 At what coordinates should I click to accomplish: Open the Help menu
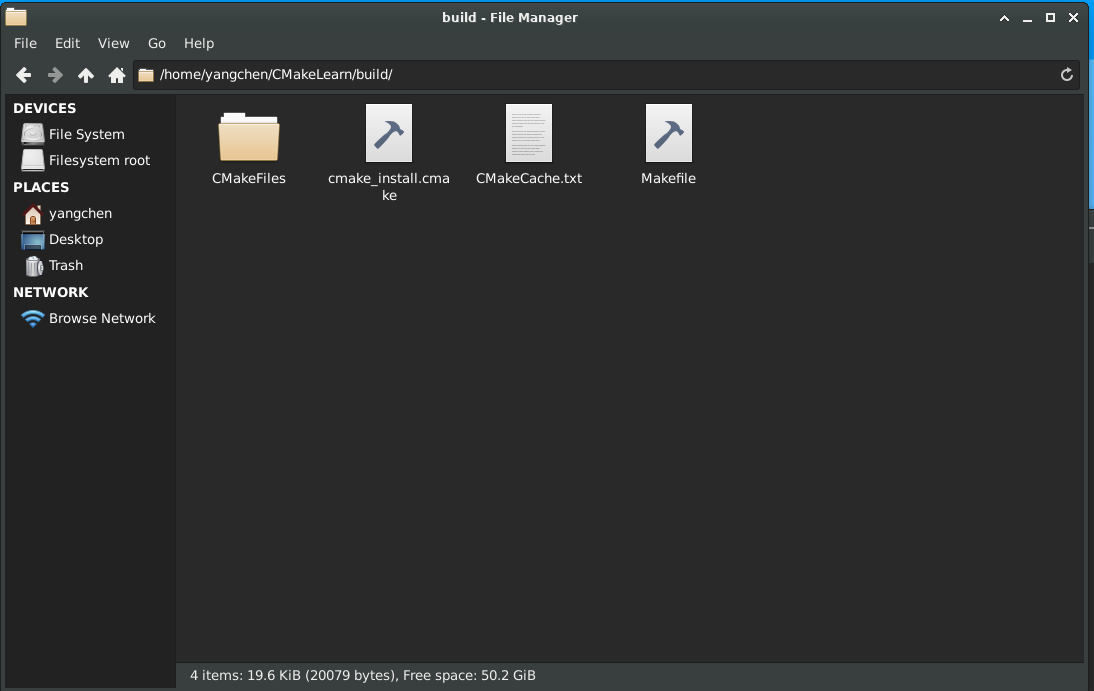point(199,43)
